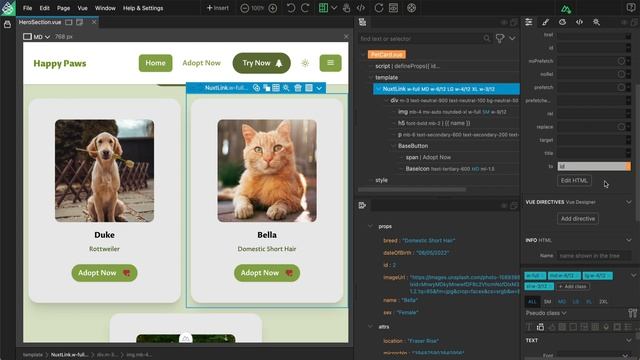This screenshot has height=360, width=640.
Task: Click the search magnifier in the tree panel
Action: pyautogui.click(x=487, y=38)
